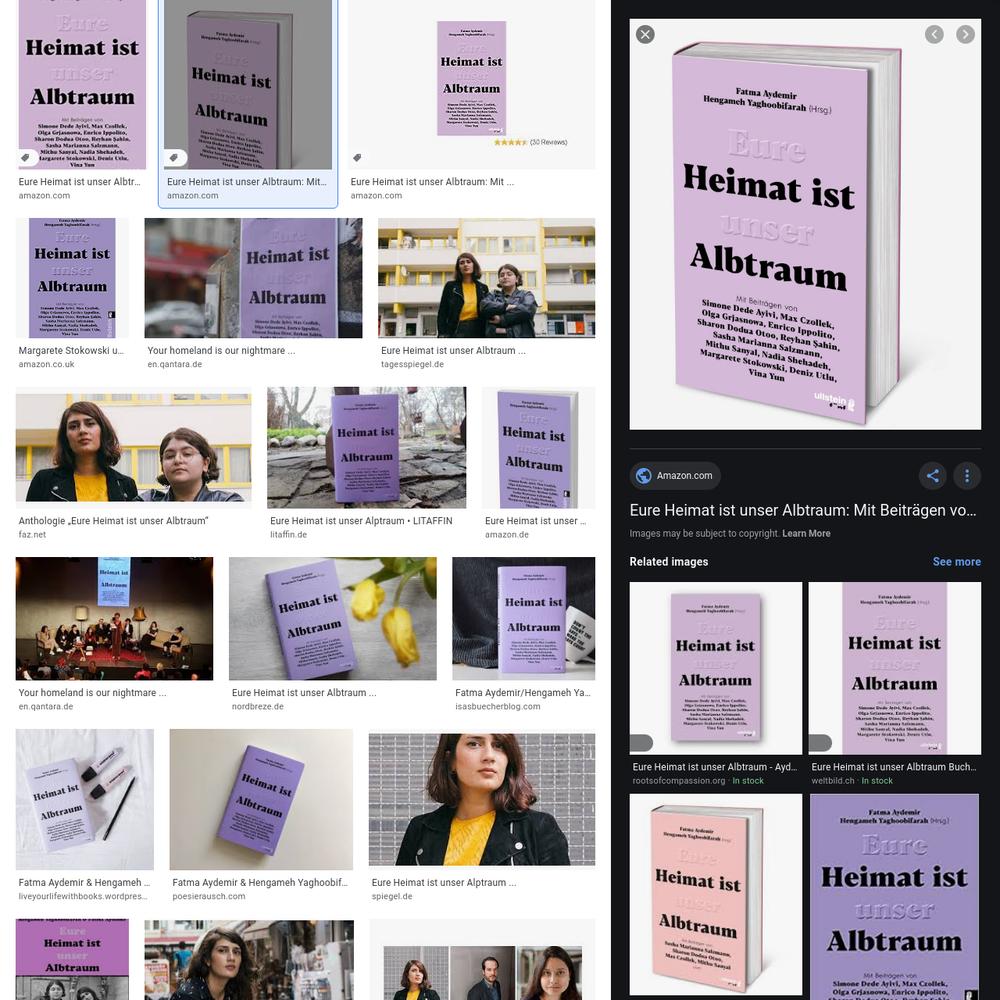1000x1000 pixels.
Task: Click badge on rootsofcompassion related image
Action: [641, 743]
